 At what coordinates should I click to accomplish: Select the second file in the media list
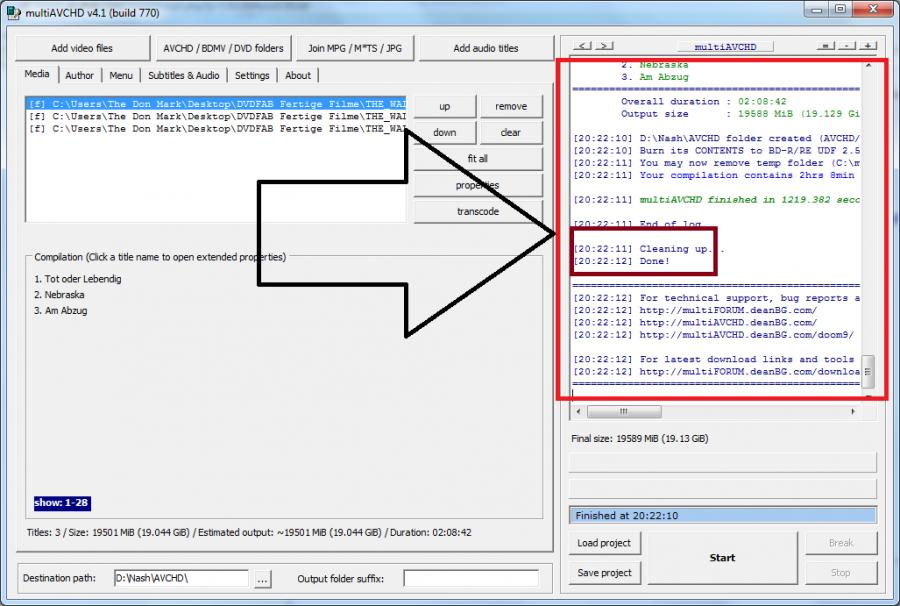coord(217,116)
